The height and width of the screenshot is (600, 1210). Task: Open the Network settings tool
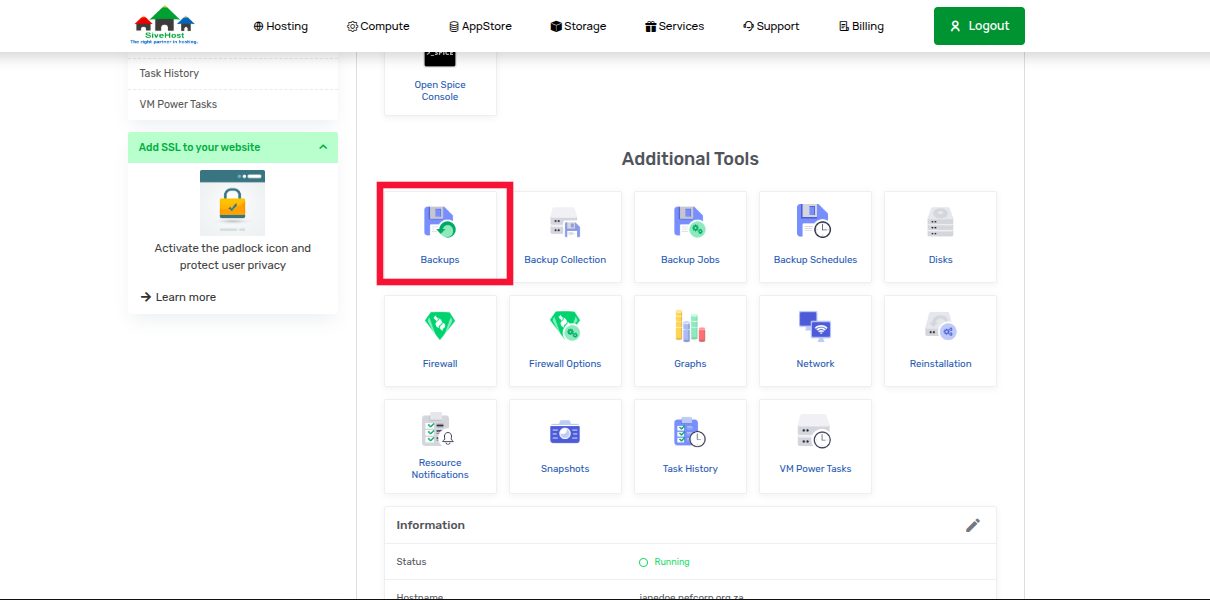click(x=815, y=338)
